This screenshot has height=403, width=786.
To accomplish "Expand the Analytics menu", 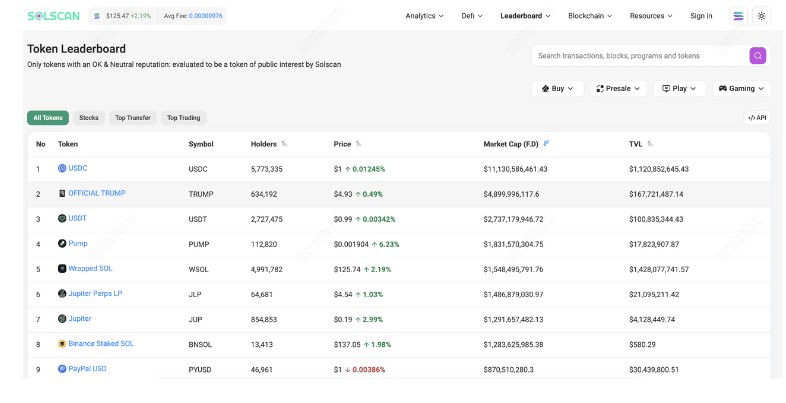I will [424, 16].
